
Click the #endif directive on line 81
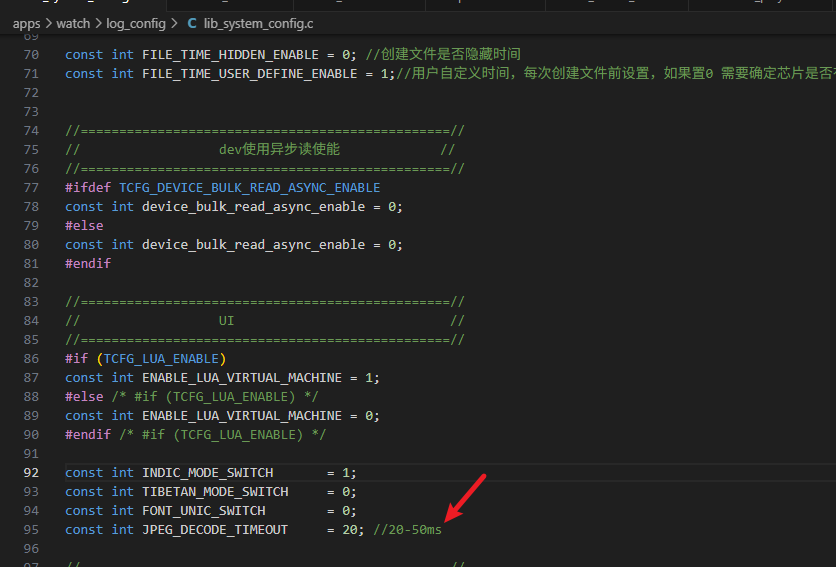coord(88,263)
